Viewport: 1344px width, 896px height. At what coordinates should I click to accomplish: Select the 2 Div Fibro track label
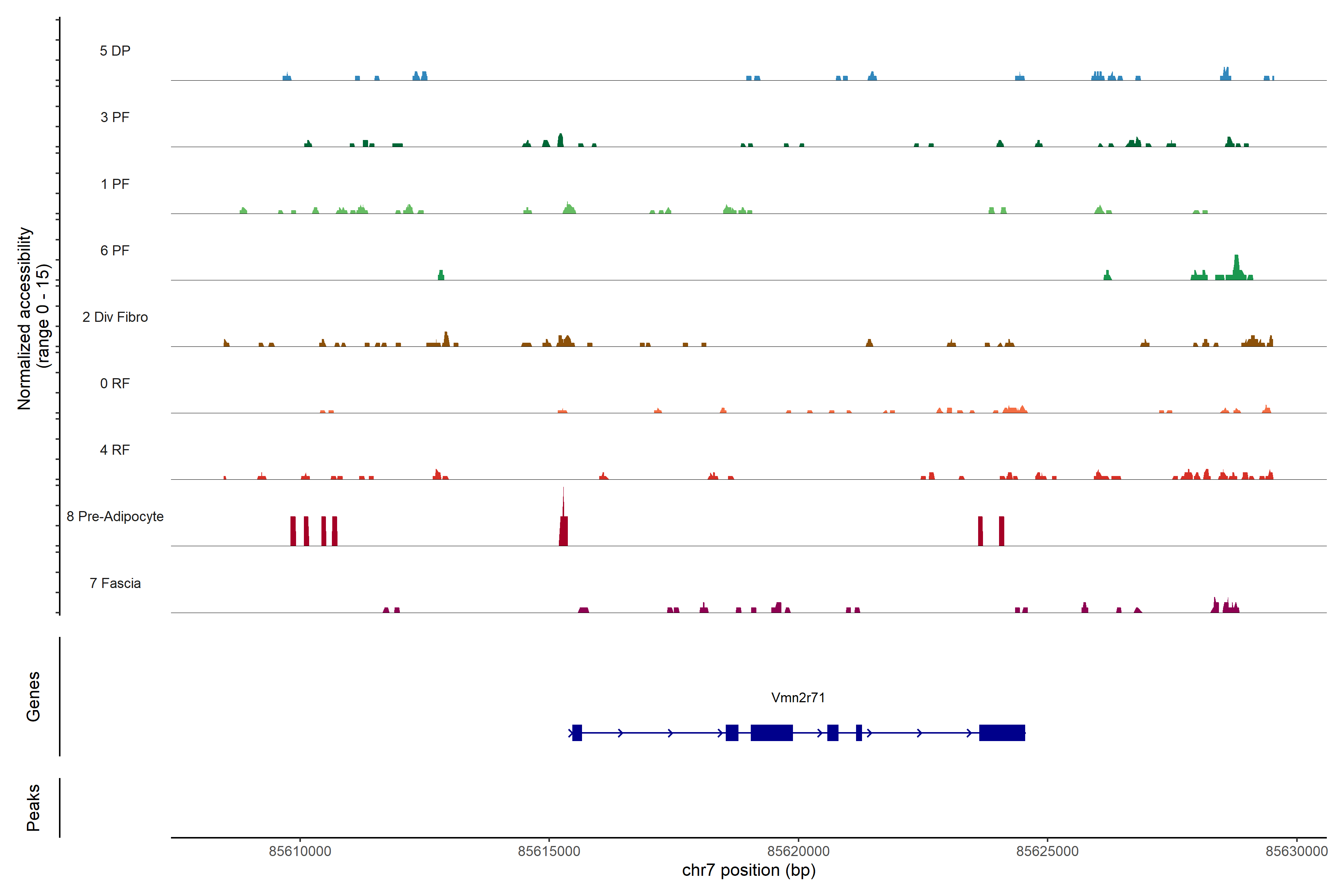(115, 317)
